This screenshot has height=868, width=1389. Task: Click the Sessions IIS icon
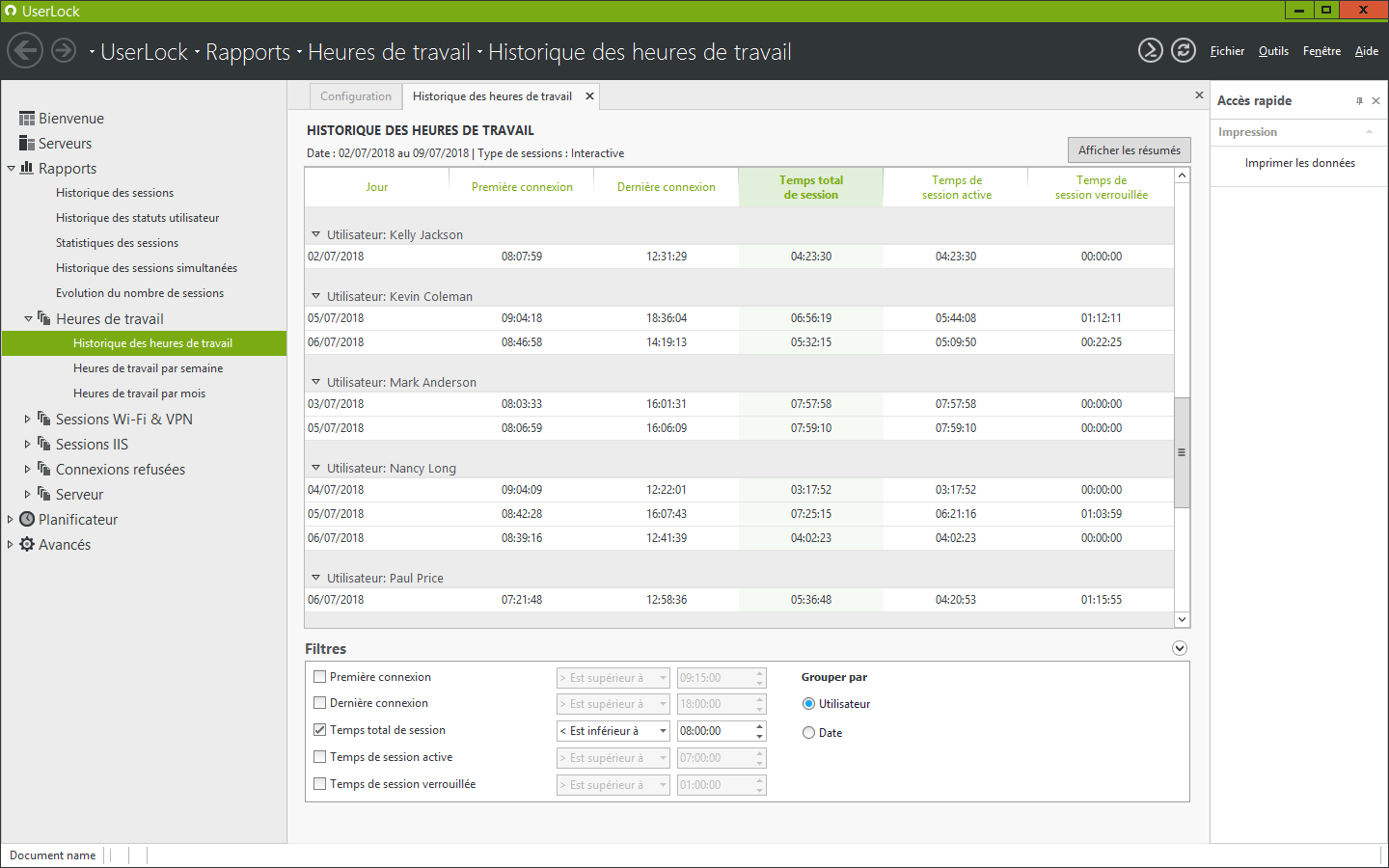click(x=44, y=444)
